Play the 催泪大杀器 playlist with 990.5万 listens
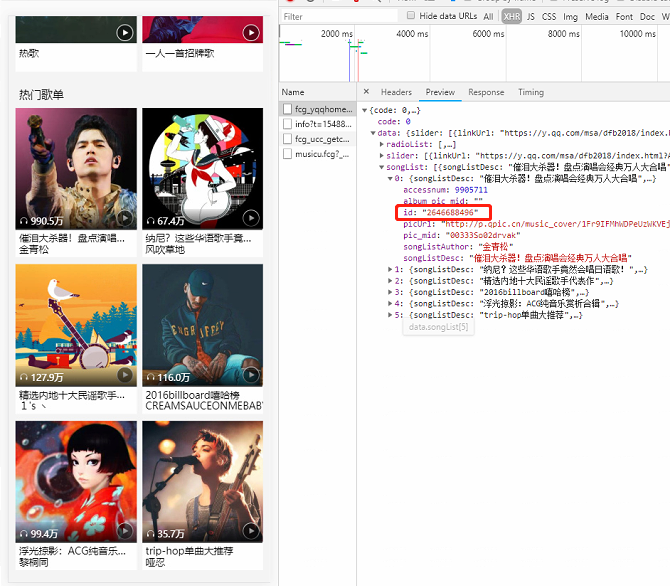670x586 pixels. (x=125, y=218)
